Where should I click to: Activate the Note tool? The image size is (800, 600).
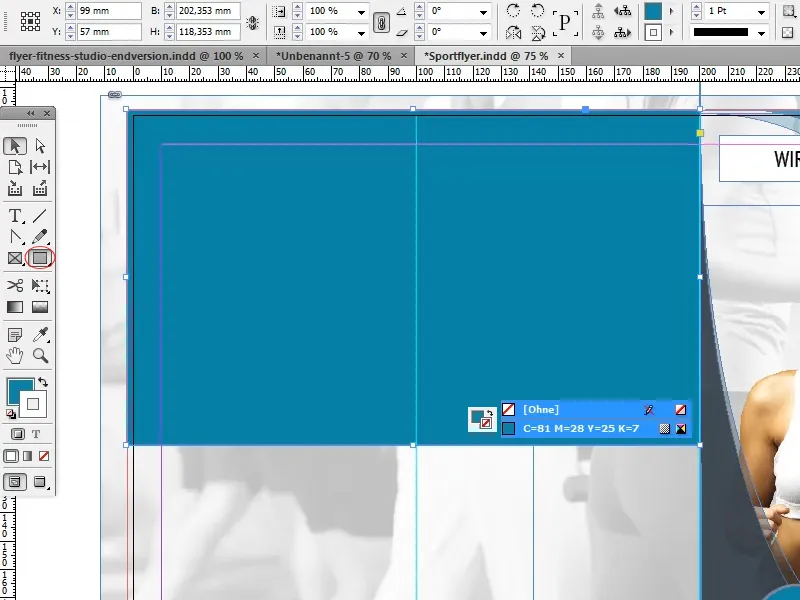coord(15,335)
